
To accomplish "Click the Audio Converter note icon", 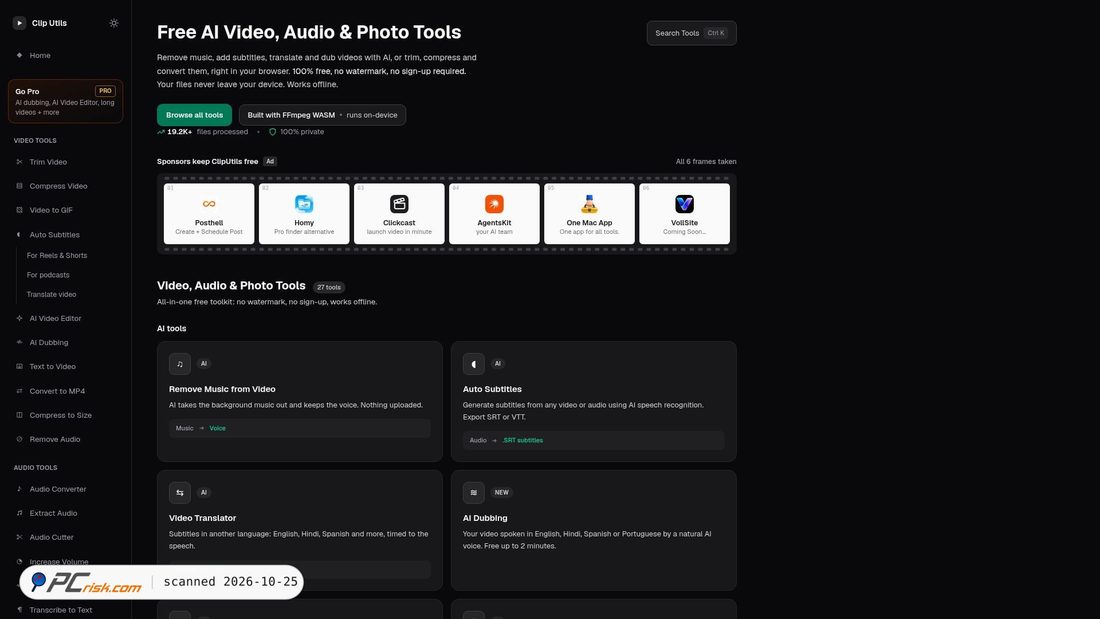I will (20, 489).
